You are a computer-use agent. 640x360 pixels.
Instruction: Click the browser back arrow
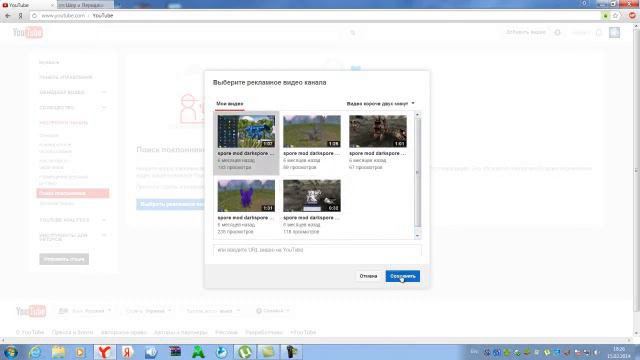coord(8,16)
